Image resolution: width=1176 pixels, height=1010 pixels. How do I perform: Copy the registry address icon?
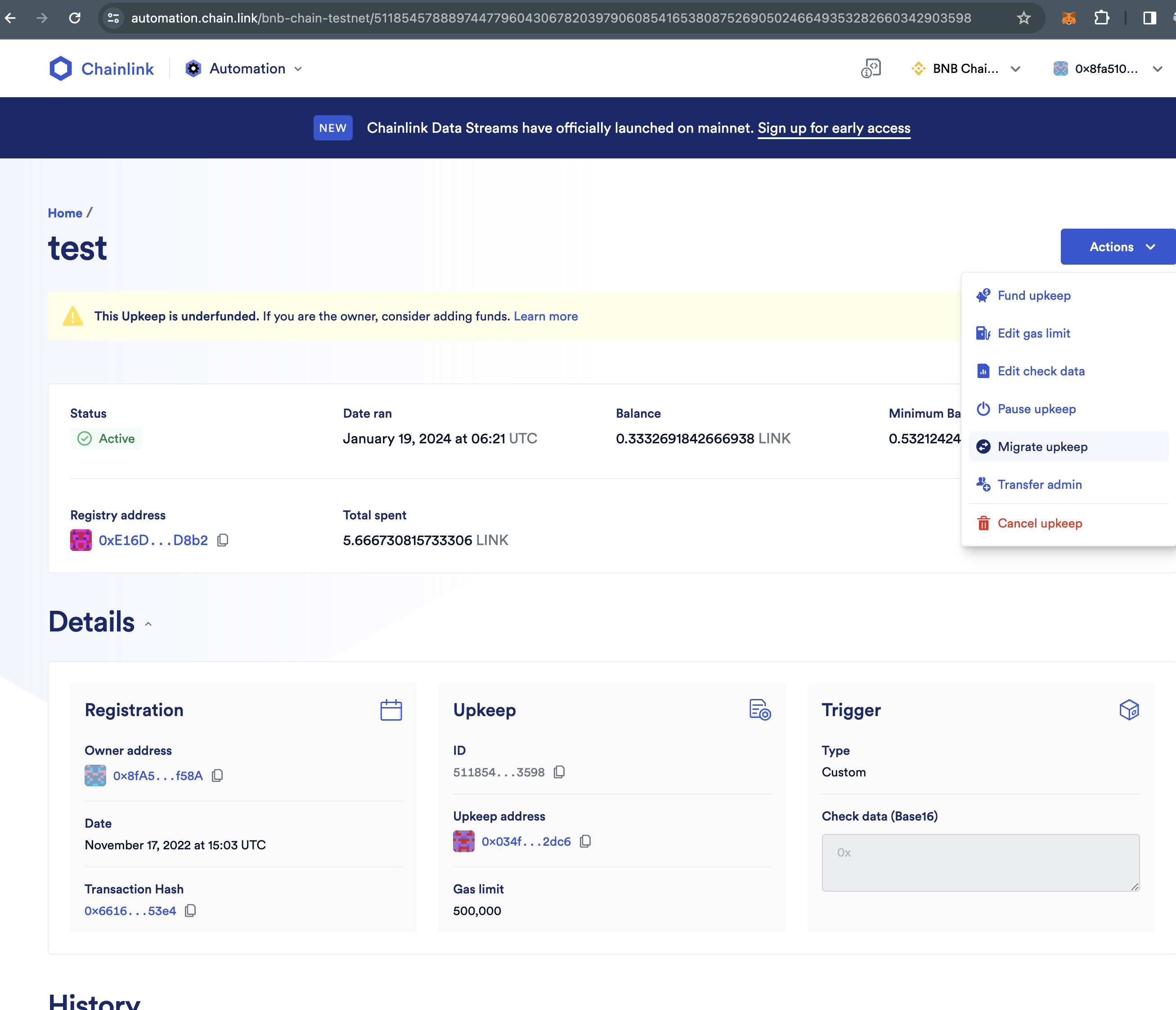[223, 540]
